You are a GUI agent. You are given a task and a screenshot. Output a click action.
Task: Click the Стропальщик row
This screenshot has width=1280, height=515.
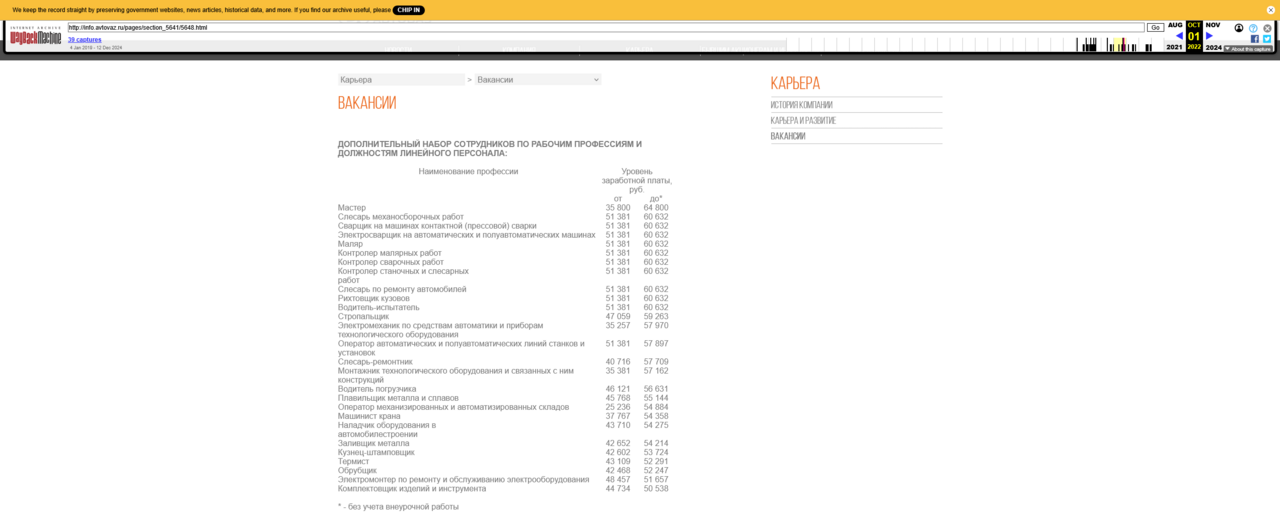tap(503, 316)
